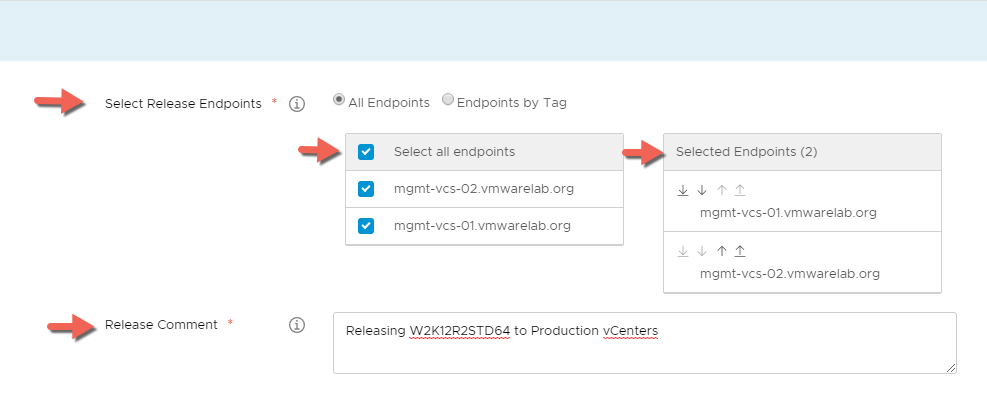Move mgmt-vcs-02 up one position
987x405 pixels.
click(721, 251)
